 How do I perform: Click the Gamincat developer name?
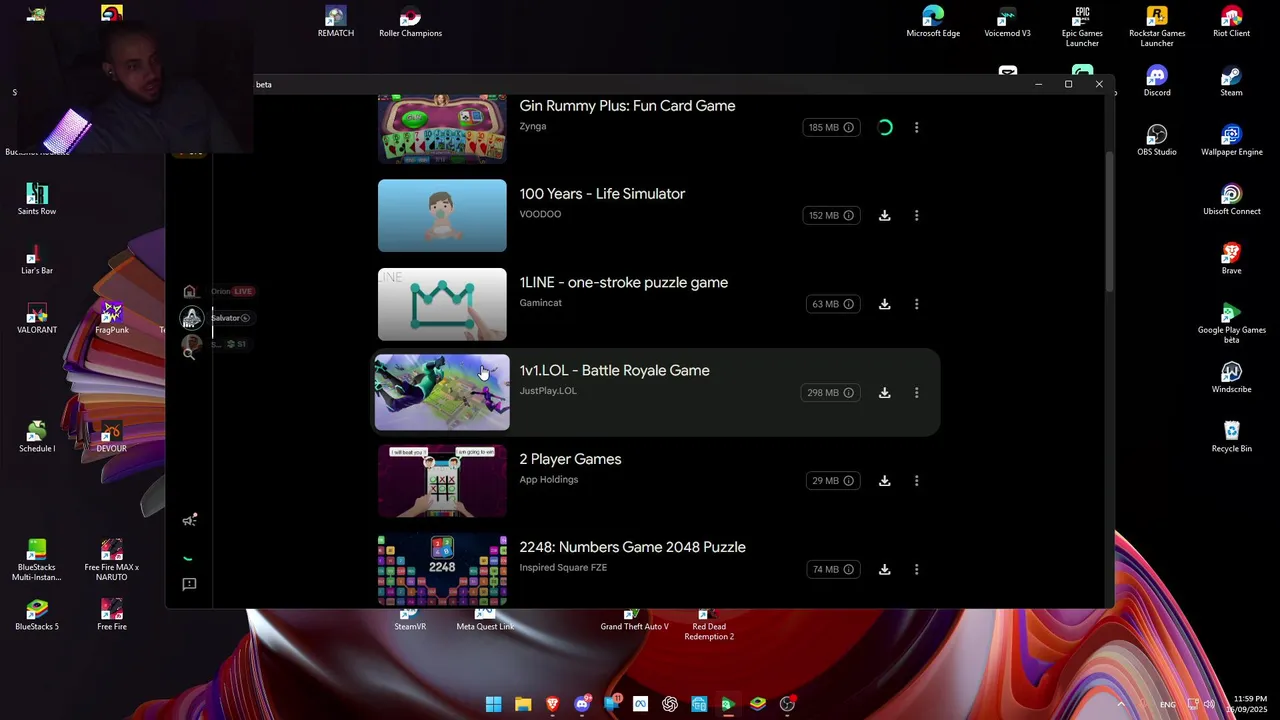point(540,303)
